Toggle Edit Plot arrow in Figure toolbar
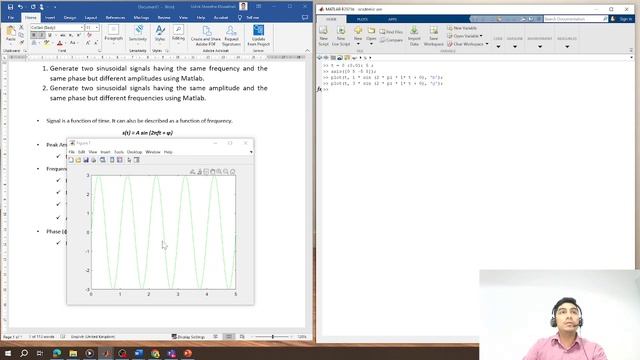This screenshot has height=360, width=640. tap(129, 160)
